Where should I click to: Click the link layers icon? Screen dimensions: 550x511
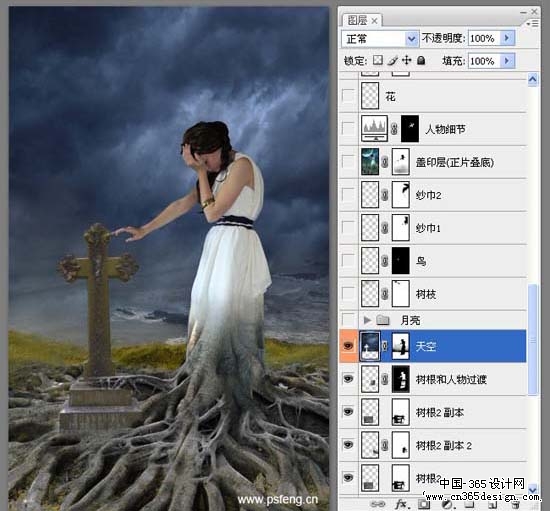(378, 504)
